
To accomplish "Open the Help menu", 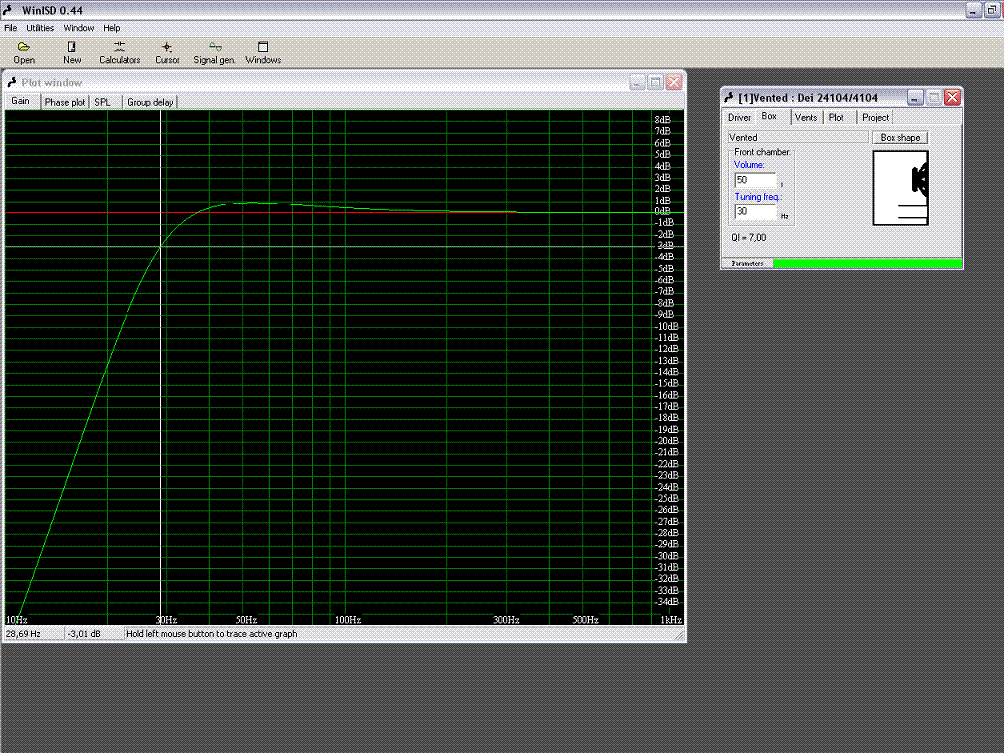I will click(112, 28).
